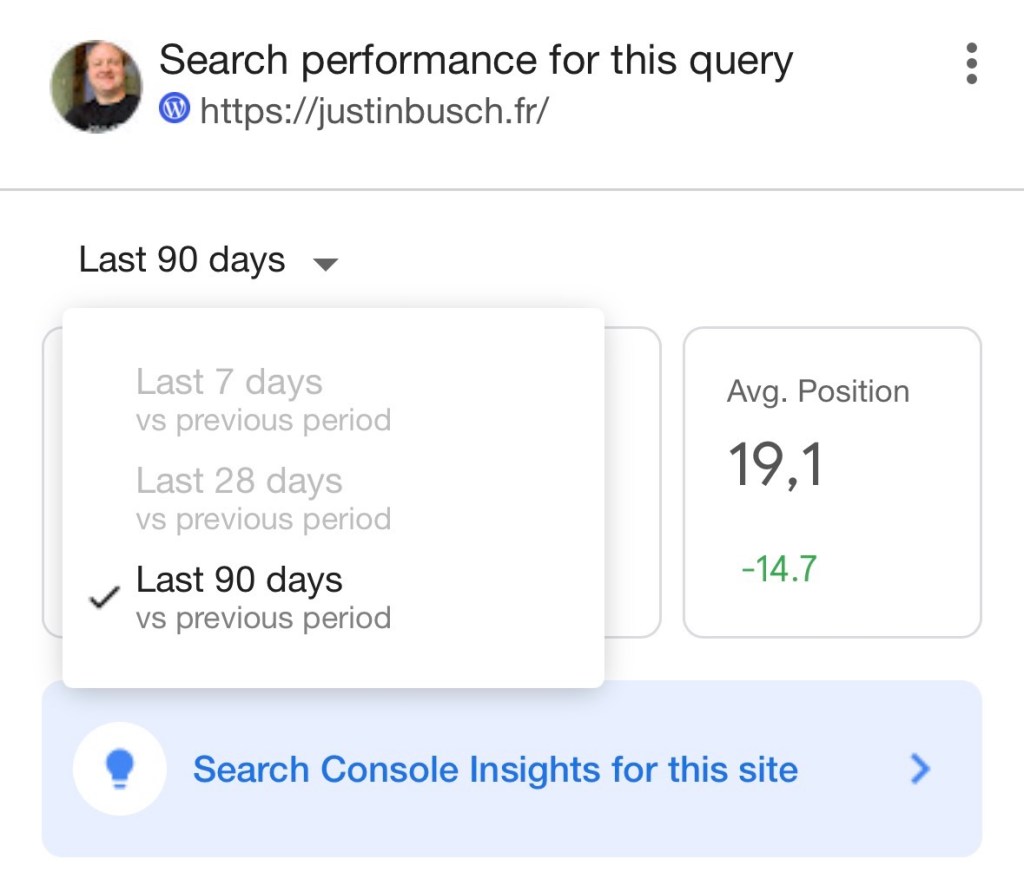Click the "Avg. Position" card label
The height and width of the screenshot is (872, 1024).
(x=818, y=391)
